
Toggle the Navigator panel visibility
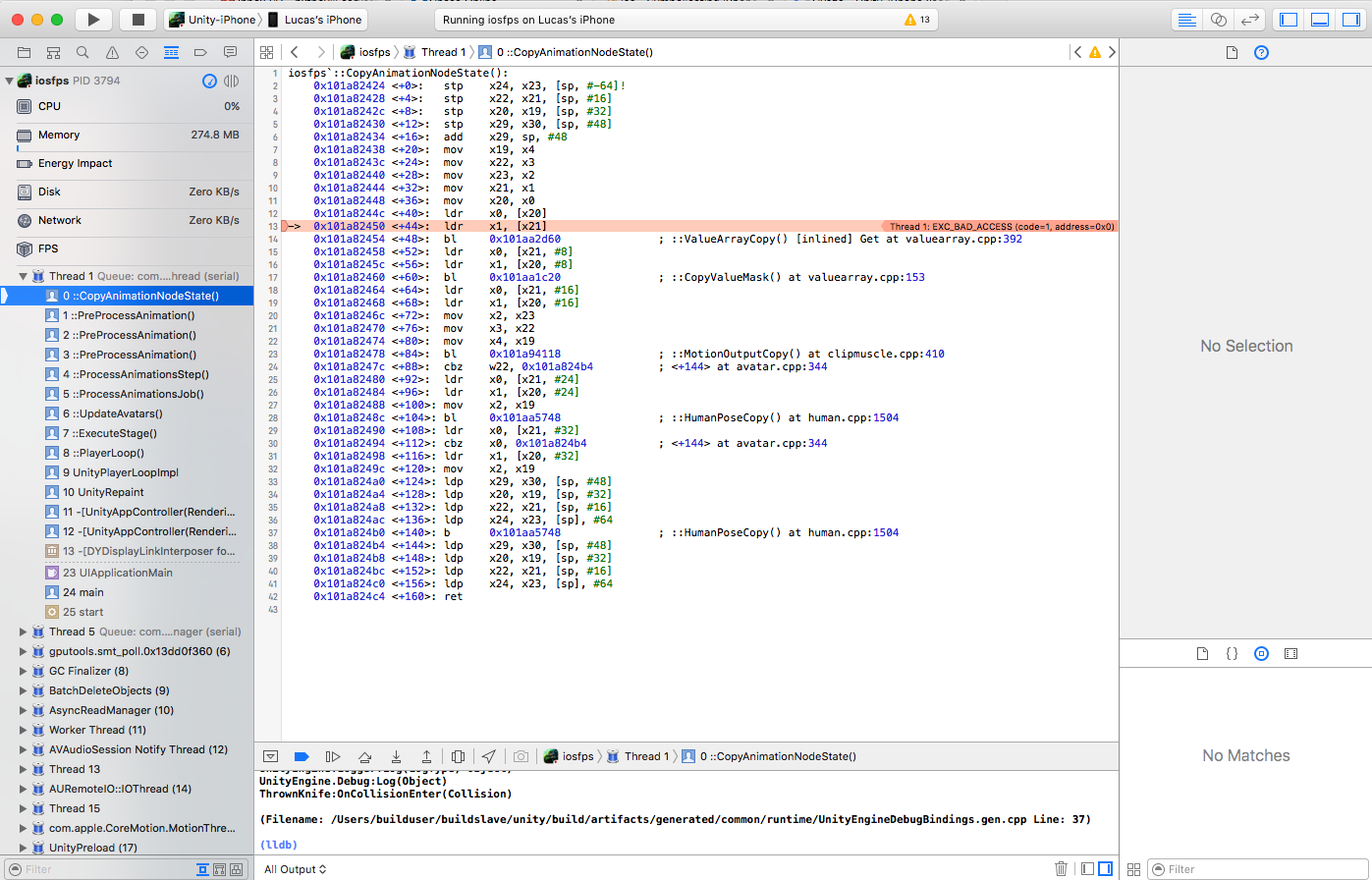pos(1288,20)
